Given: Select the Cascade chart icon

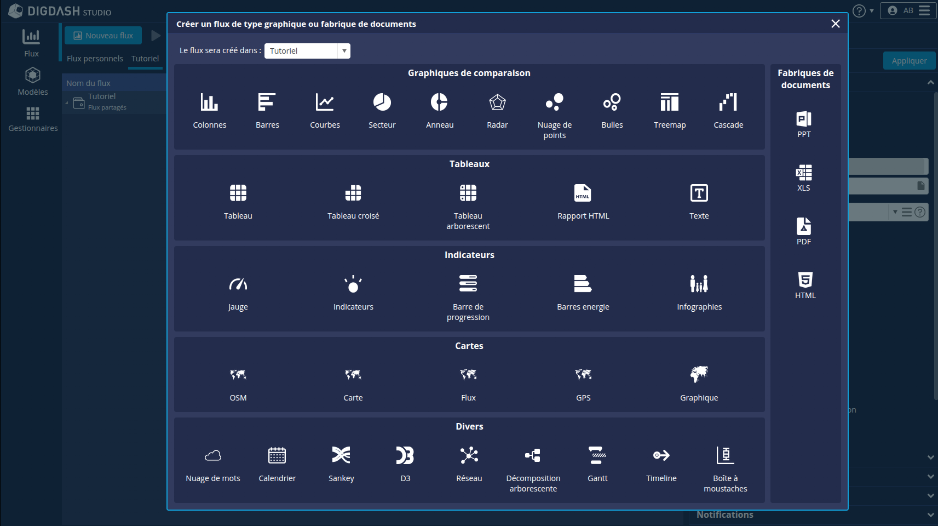Looking at the screenshot, I should pos(728,103).
